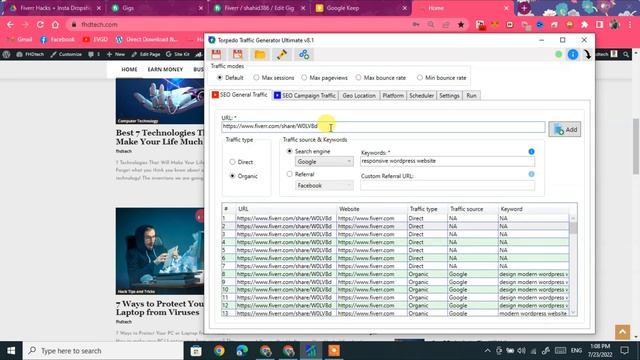Click Chrome back arrow

coord(10,24)
